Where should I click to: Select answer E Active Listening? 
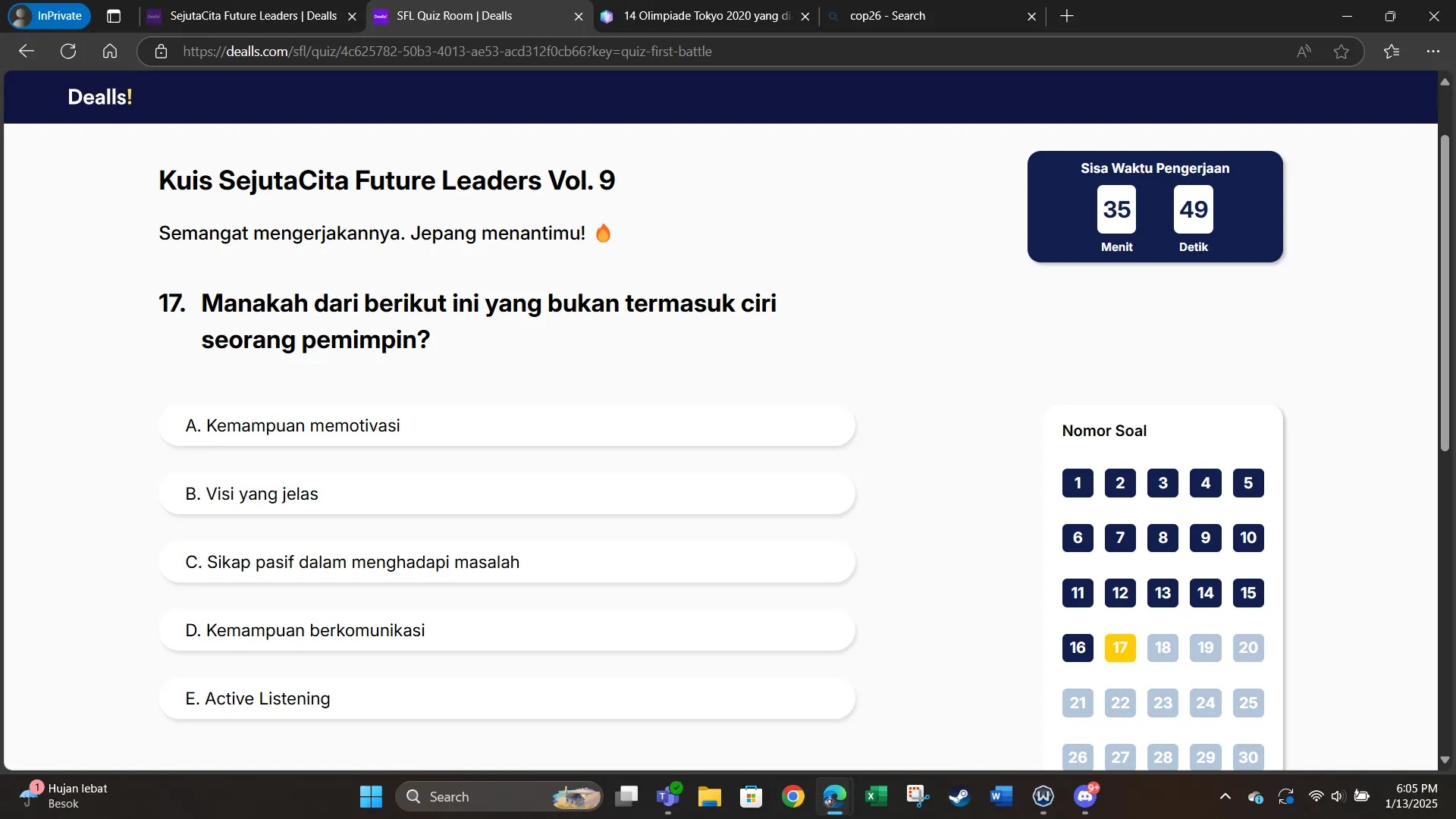click(x=507, y=698)
